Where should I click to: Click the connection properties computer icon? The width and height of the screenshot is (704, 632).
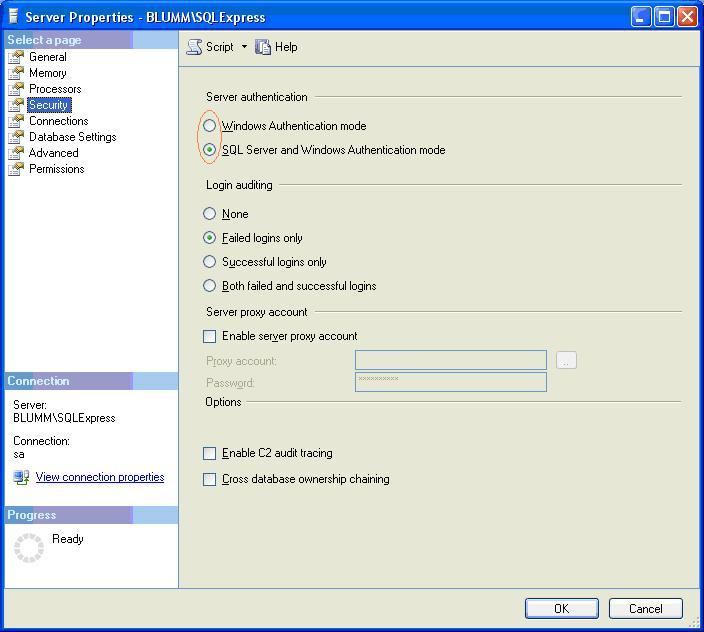point(21,477)
